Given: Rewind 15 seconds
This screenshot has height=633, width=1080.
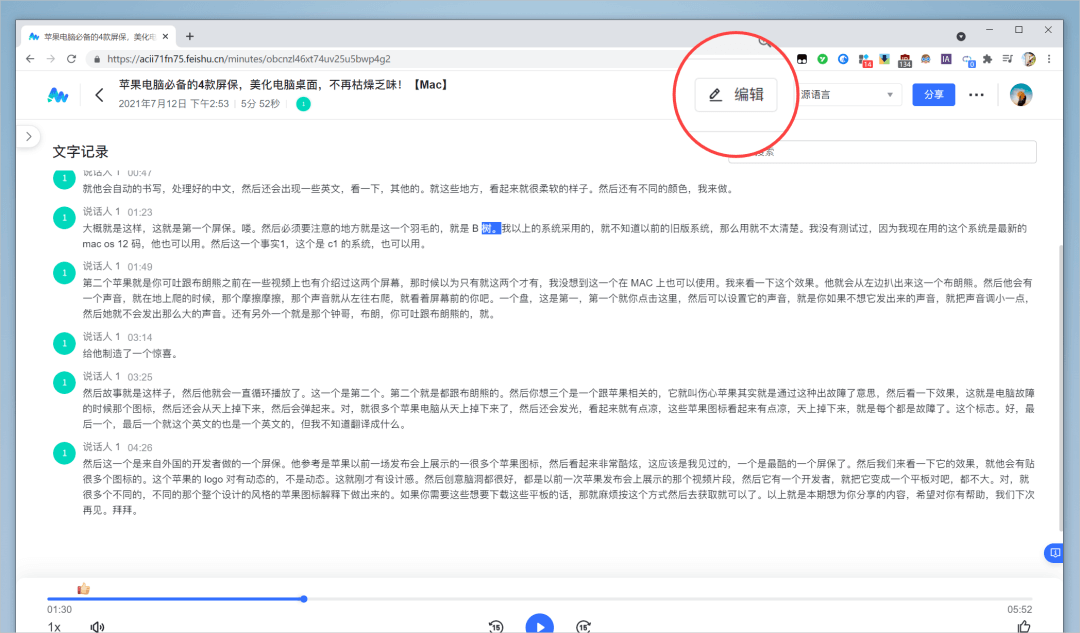Looking at the screenshot, I should (x=496, y=626).
